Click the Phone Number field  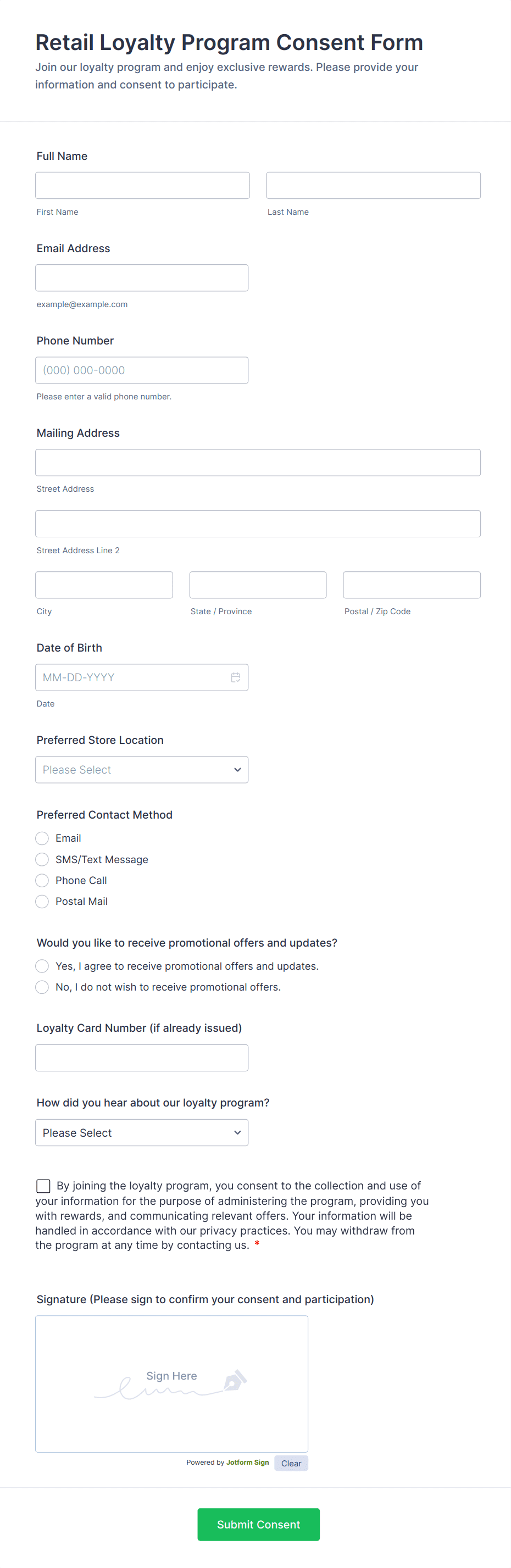(x=142, y=370)
